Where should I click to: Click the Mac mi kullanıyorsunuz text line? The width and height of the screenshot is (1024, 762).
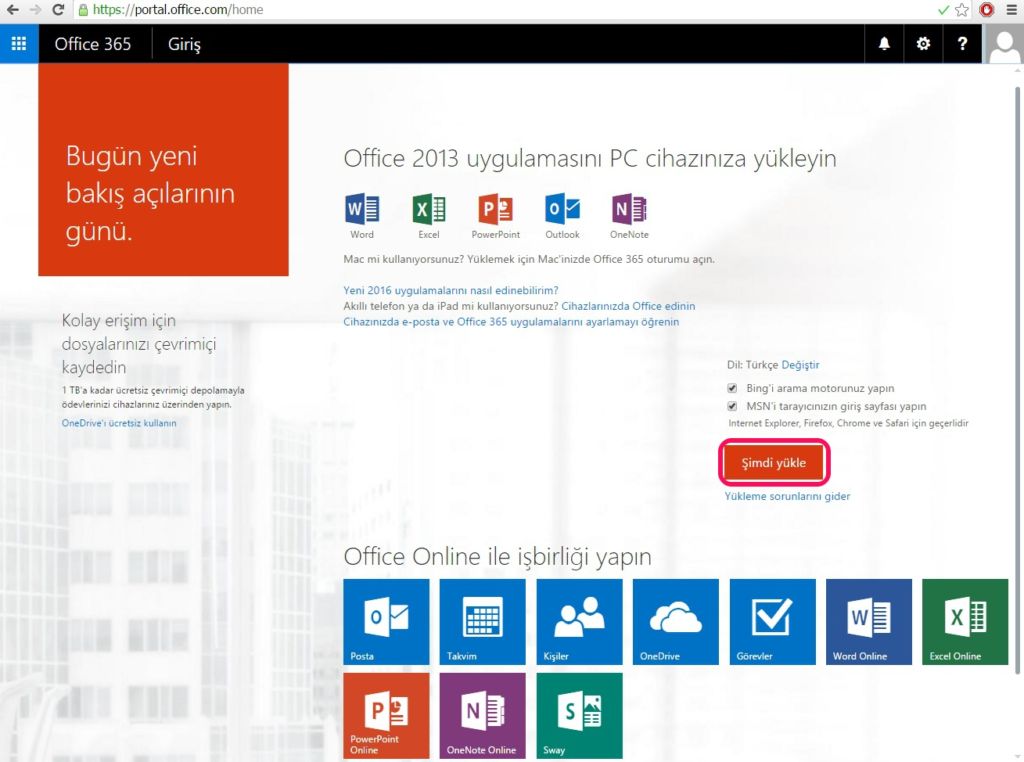pyautogui.click(x=529, y=259)
